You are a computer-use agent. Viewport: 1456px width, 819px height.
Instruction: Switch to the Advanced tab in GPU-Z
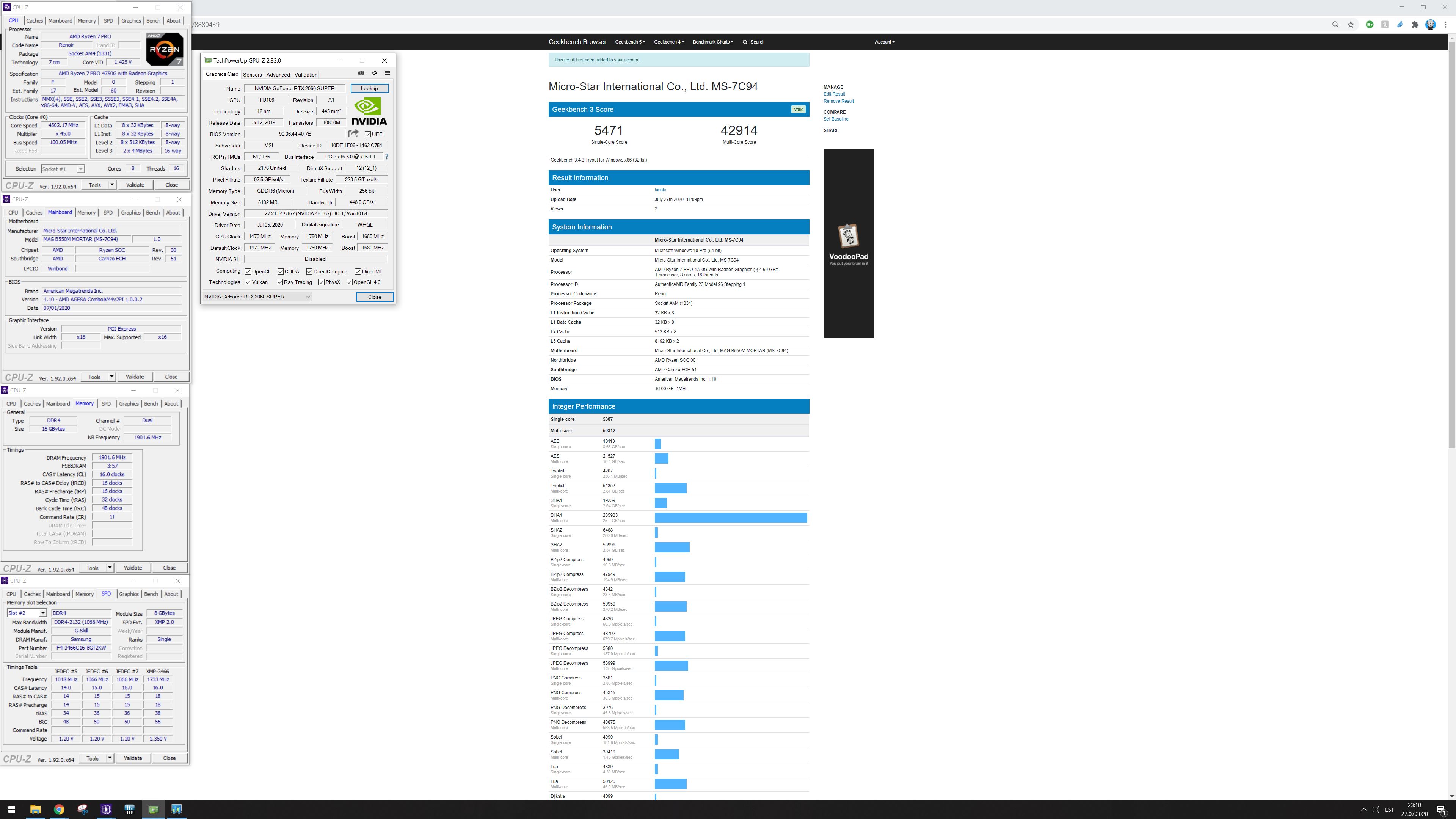[x=278, y=75]
